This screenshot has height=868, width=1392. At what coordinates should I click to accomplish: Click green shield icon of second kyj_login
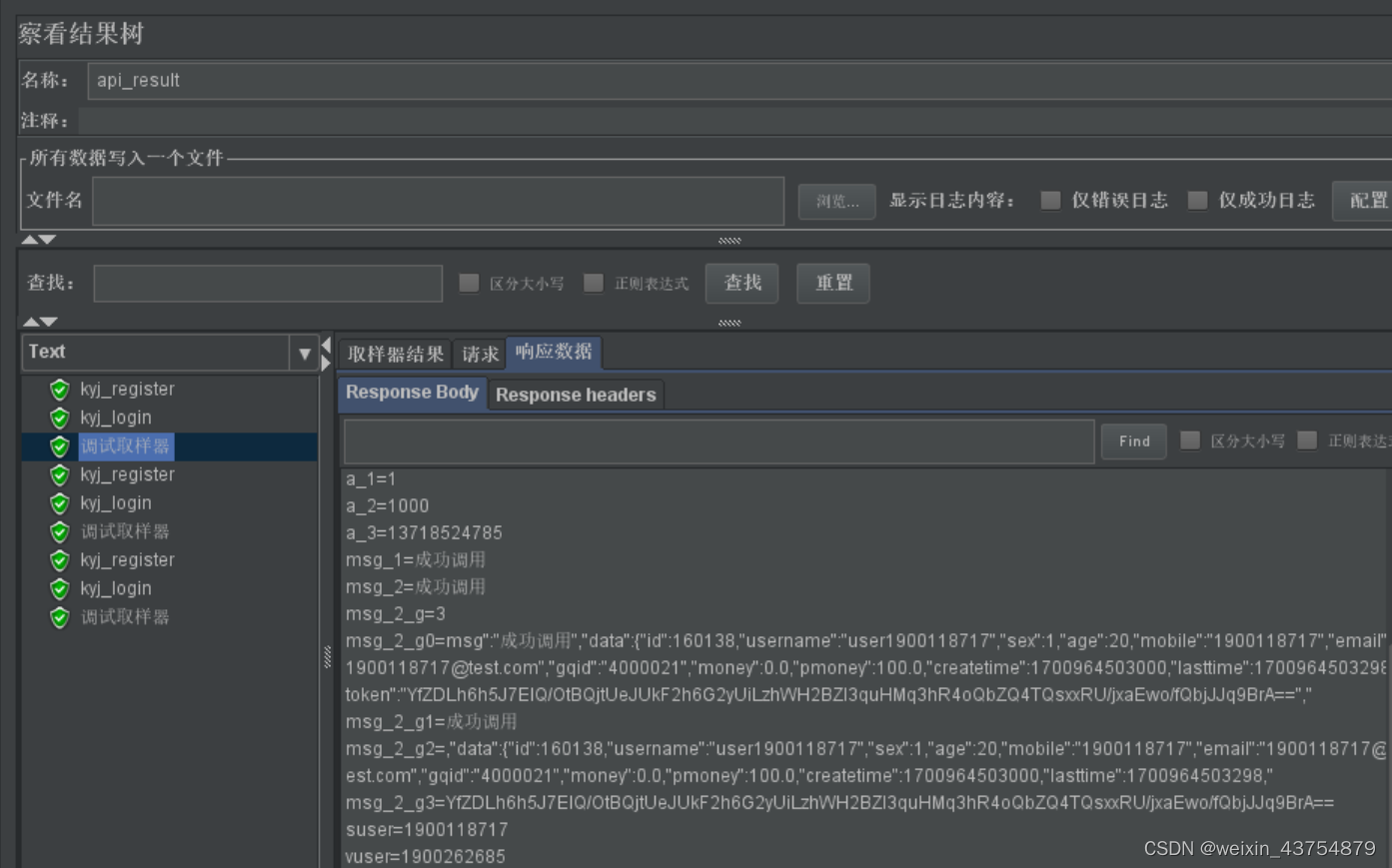click(60, 503)
